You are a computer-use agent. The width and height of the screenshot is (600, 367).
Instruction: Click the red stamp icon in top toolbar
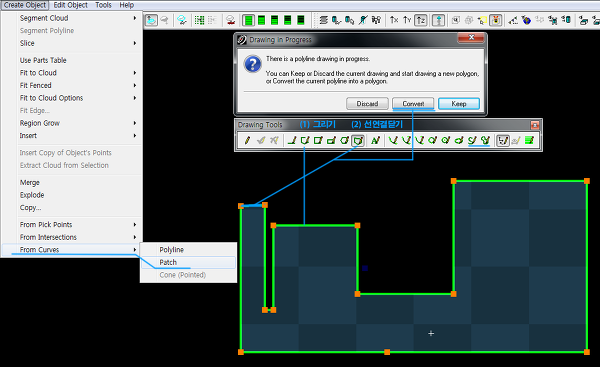[230, 20]
